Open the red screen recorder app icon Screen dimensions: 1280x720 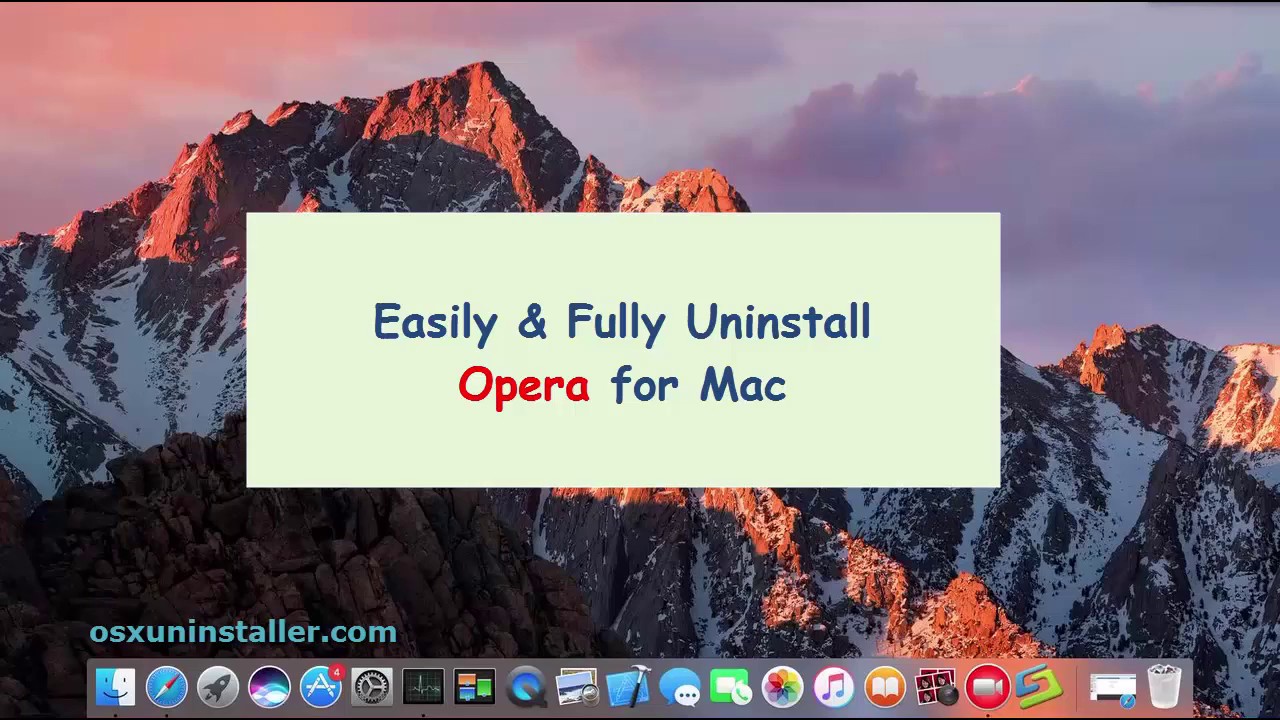pyautogui.click(x=987, y=687)
